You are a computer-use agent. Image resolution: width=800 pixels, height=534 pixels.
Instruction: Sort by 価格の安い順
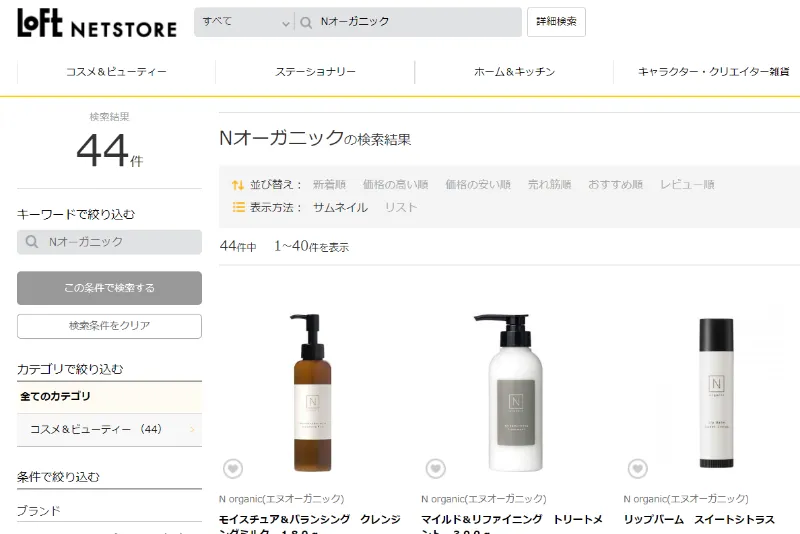478,185
